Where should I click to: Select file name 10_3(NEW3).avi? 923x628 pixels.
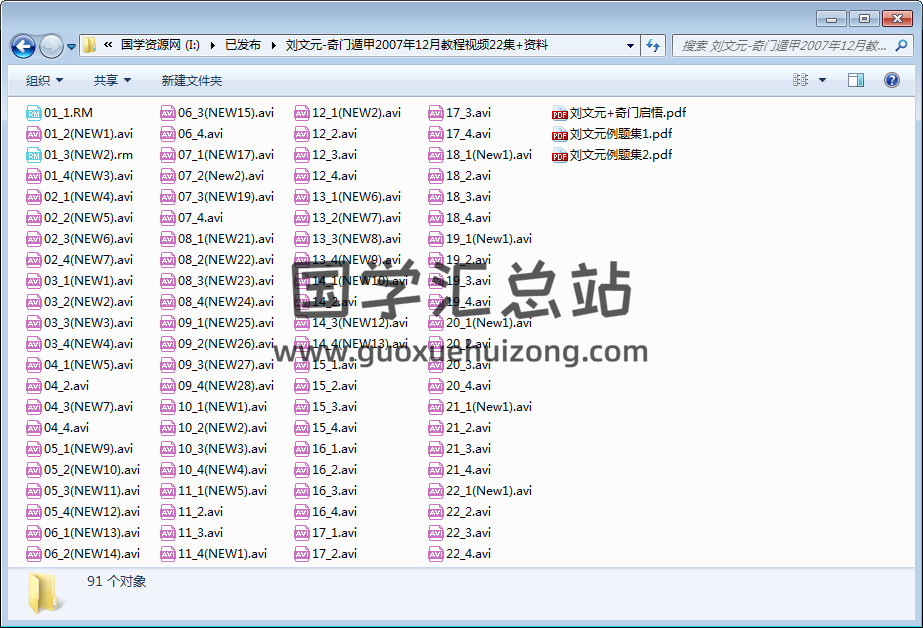223,448
